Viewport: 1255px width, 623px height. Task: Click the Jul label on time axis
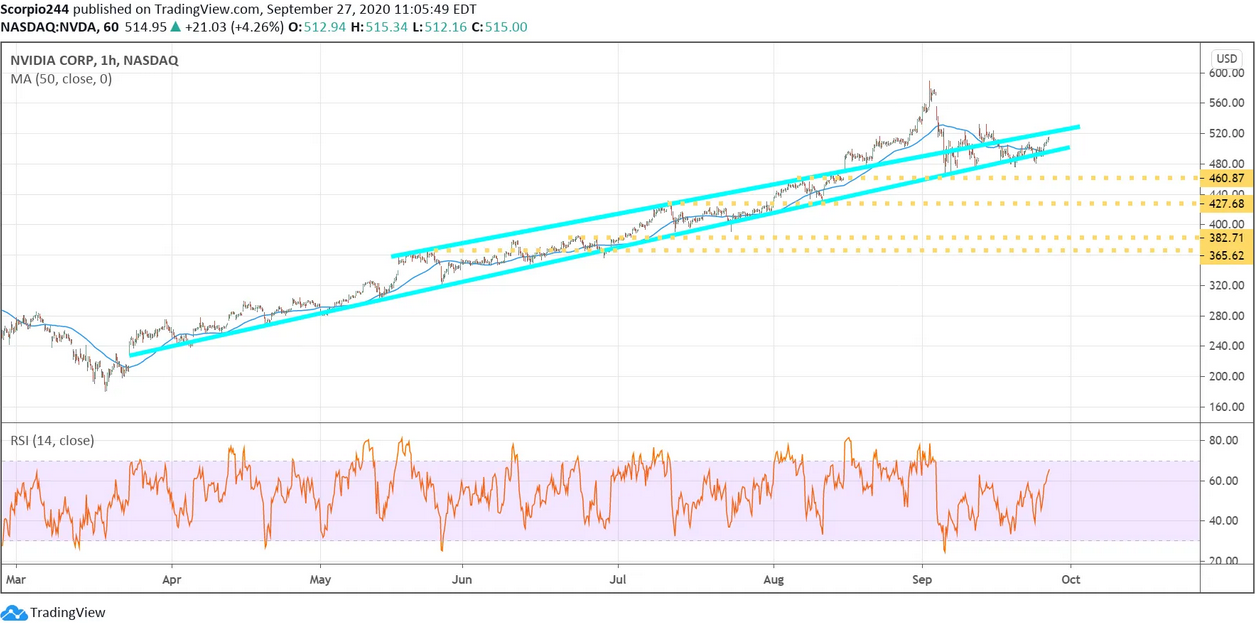tap(617, 579)
